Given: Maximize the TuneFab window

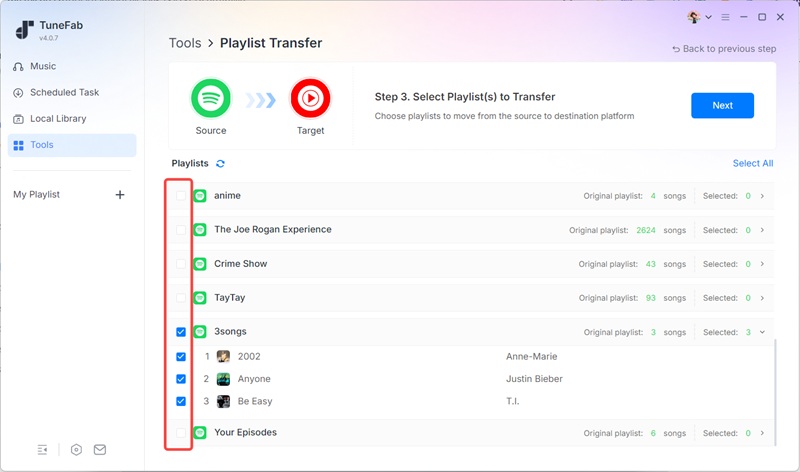Looking at the screenshot, I should (762, 17).
